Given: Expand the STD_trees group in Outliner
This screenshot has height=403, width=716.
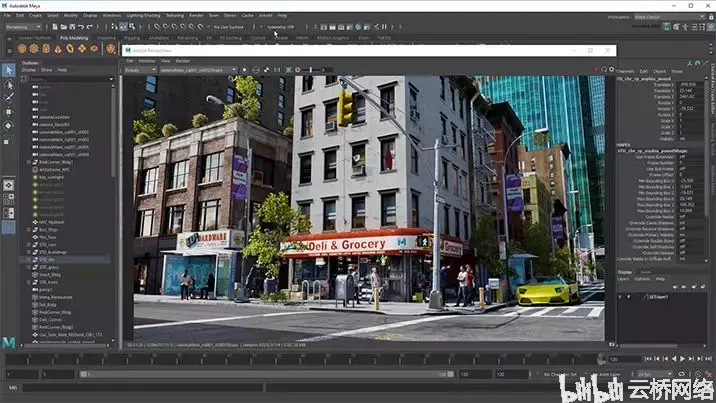Looking at the screenshot, I should point(29,282).
